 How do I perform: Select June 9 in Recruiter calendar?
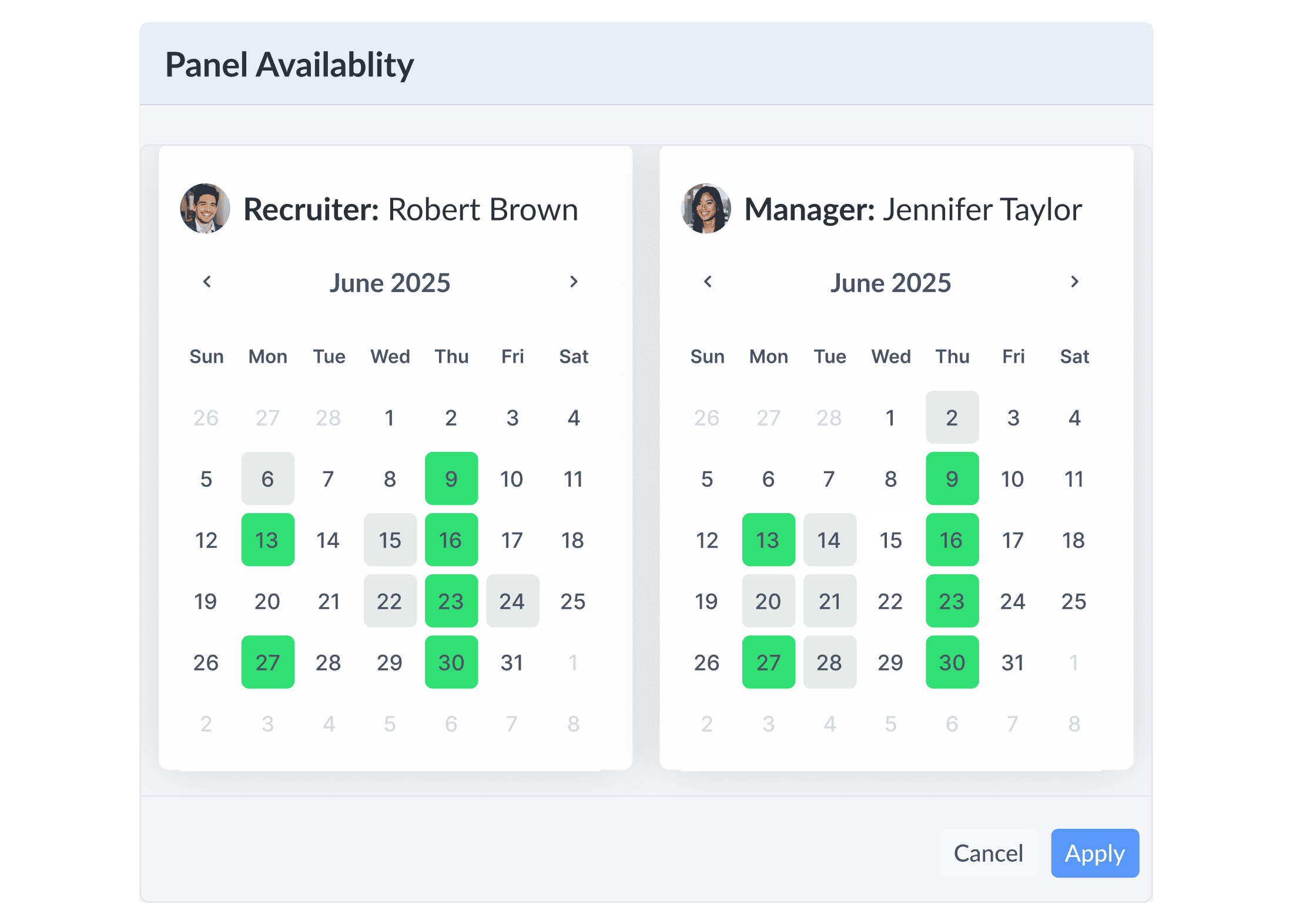pos(451,478)
